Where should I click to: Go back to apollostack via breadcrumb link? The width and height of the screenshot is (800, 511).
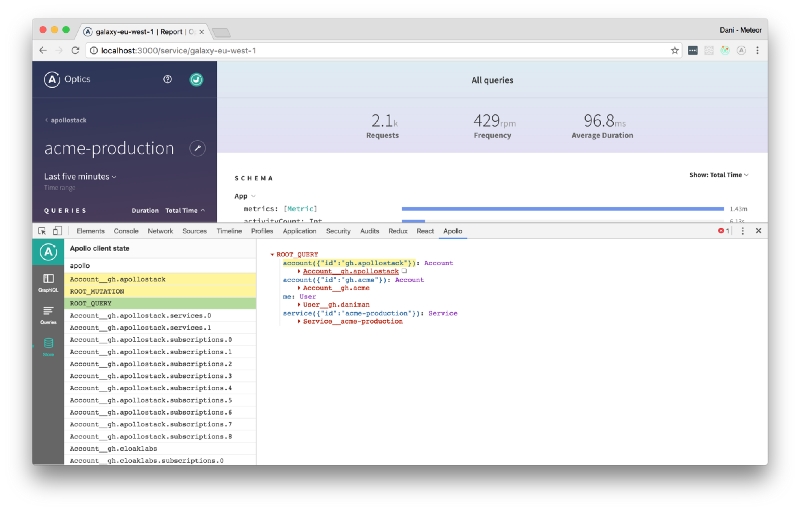coord(66,120)
